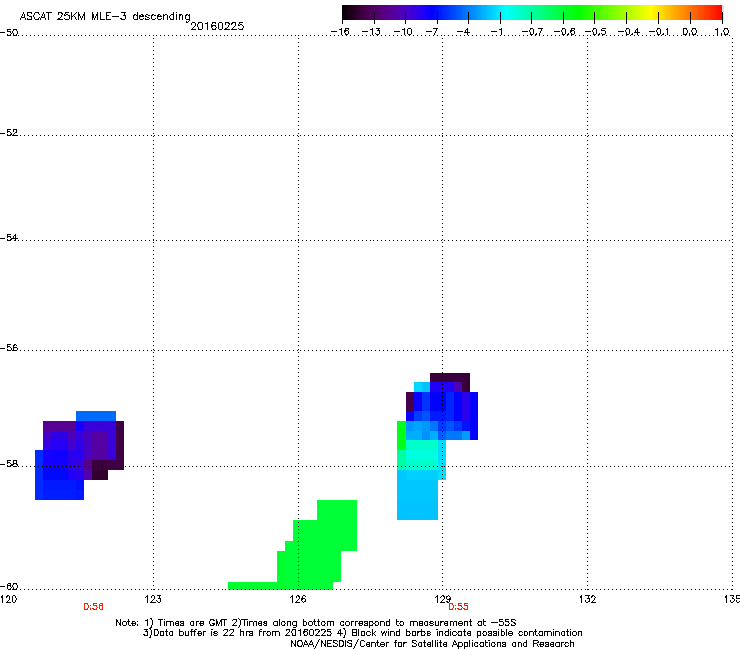The image size is (740, 650).
Task: Click the -0.1 color bar label
Action: (x=659, y=32)
